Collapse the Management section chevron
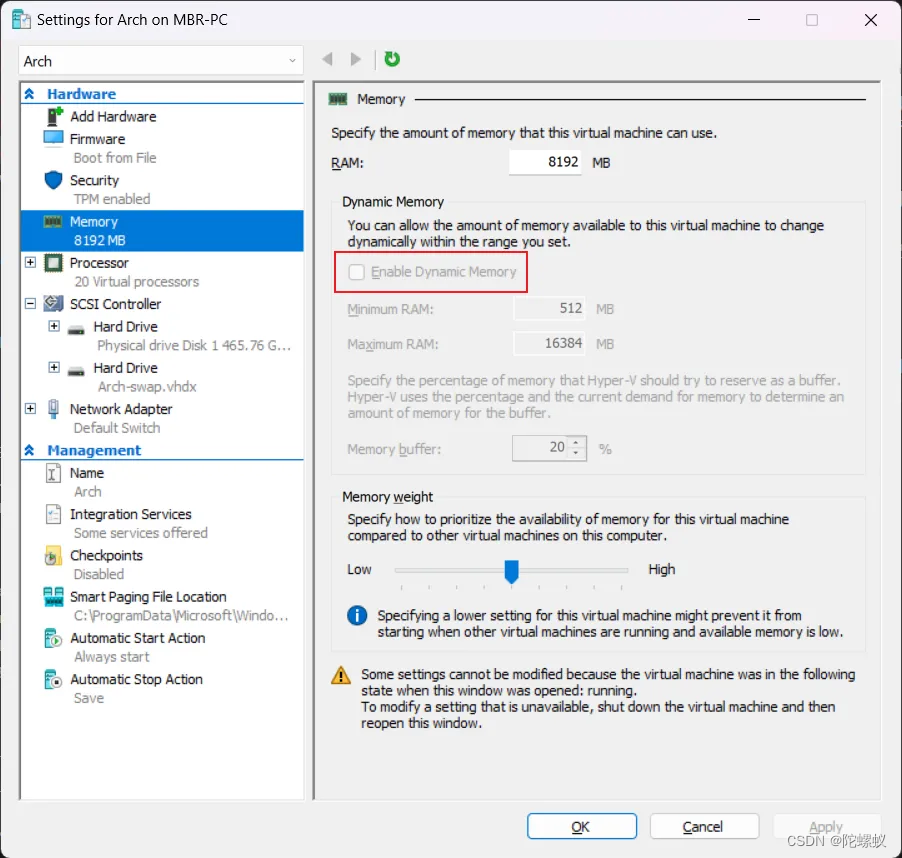This screenshot has width=902, height=858. 29,450
